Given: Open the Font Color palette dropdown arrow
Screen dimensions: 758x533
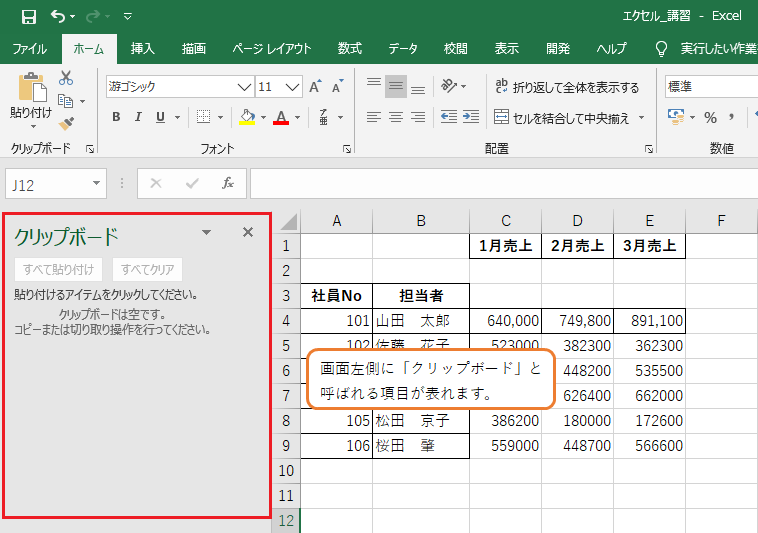Looking at the screenshot, I should click(x=297, y=117).
